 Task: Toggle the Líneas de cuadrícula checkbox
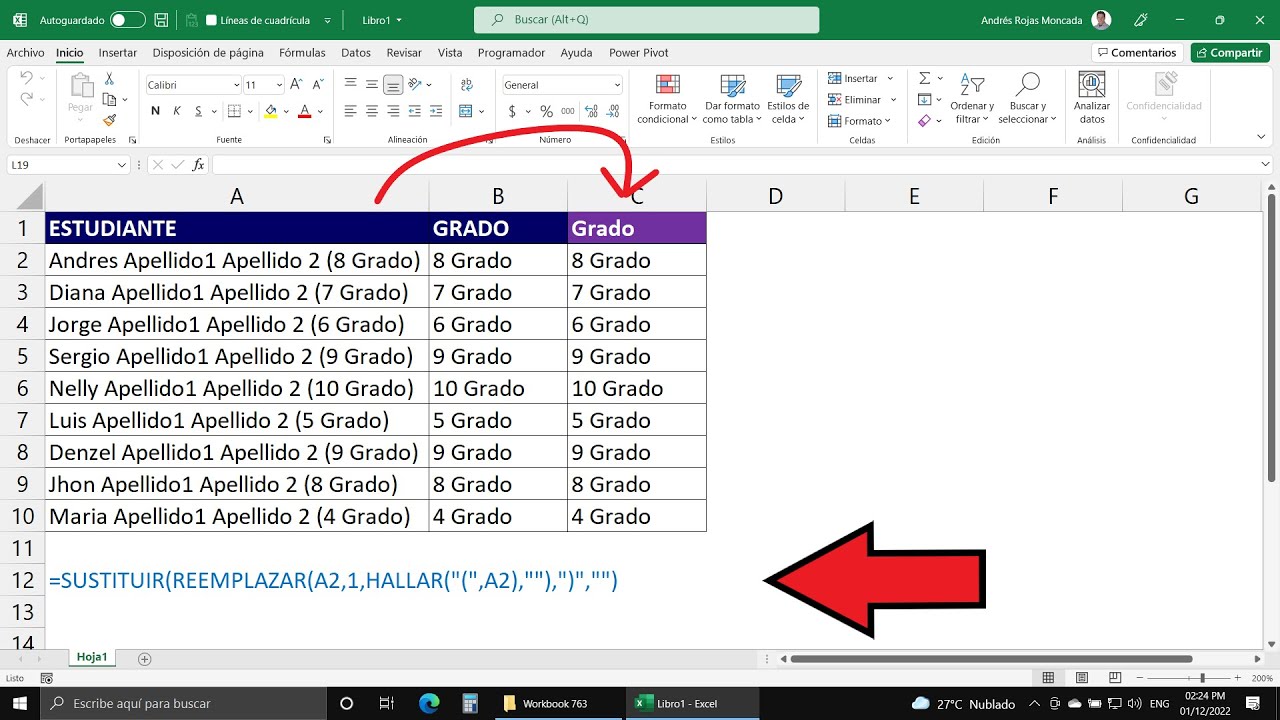(x=211, y=20)
